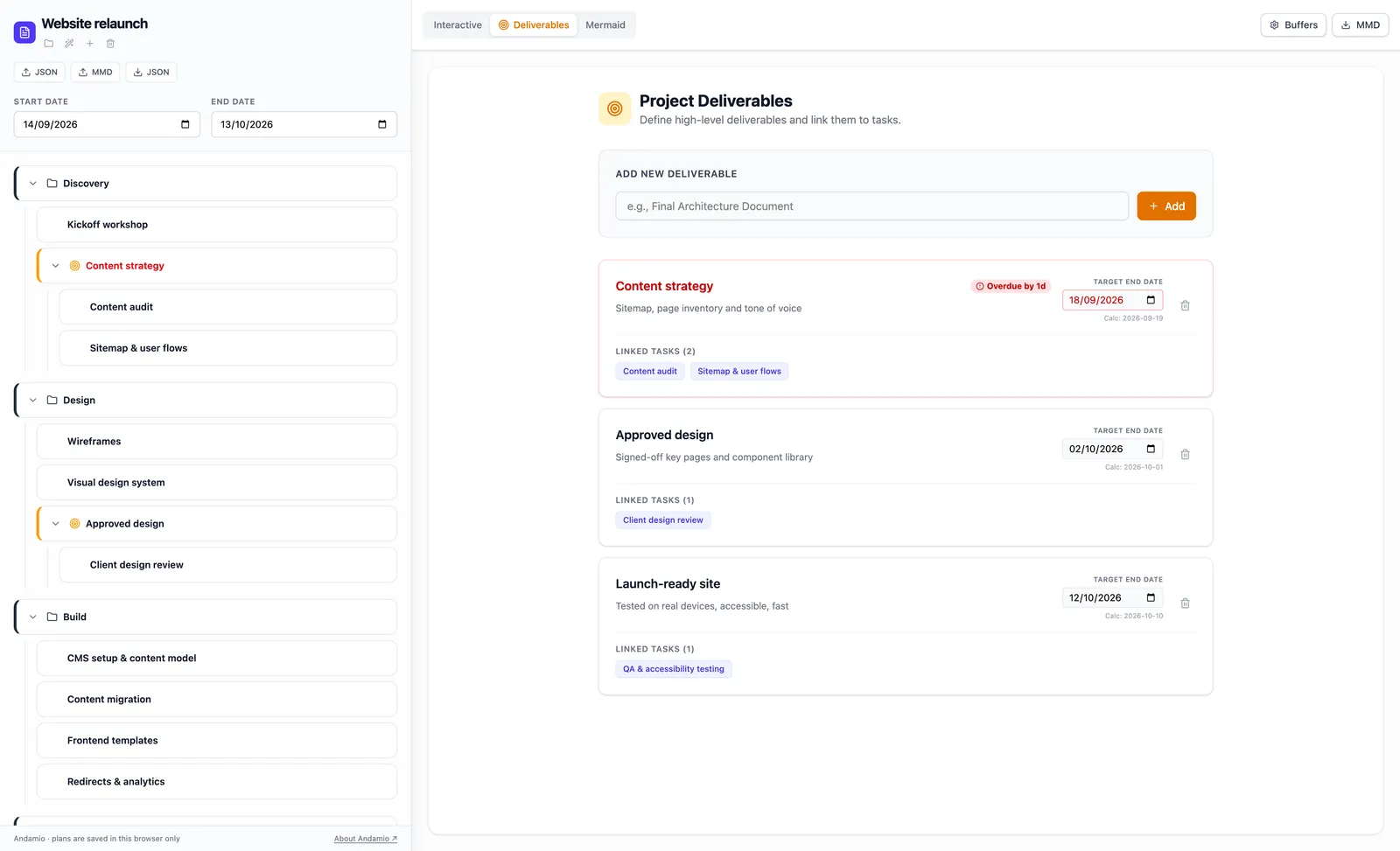
Task: Switch to the Interactive tab
Action: [458, 24]
